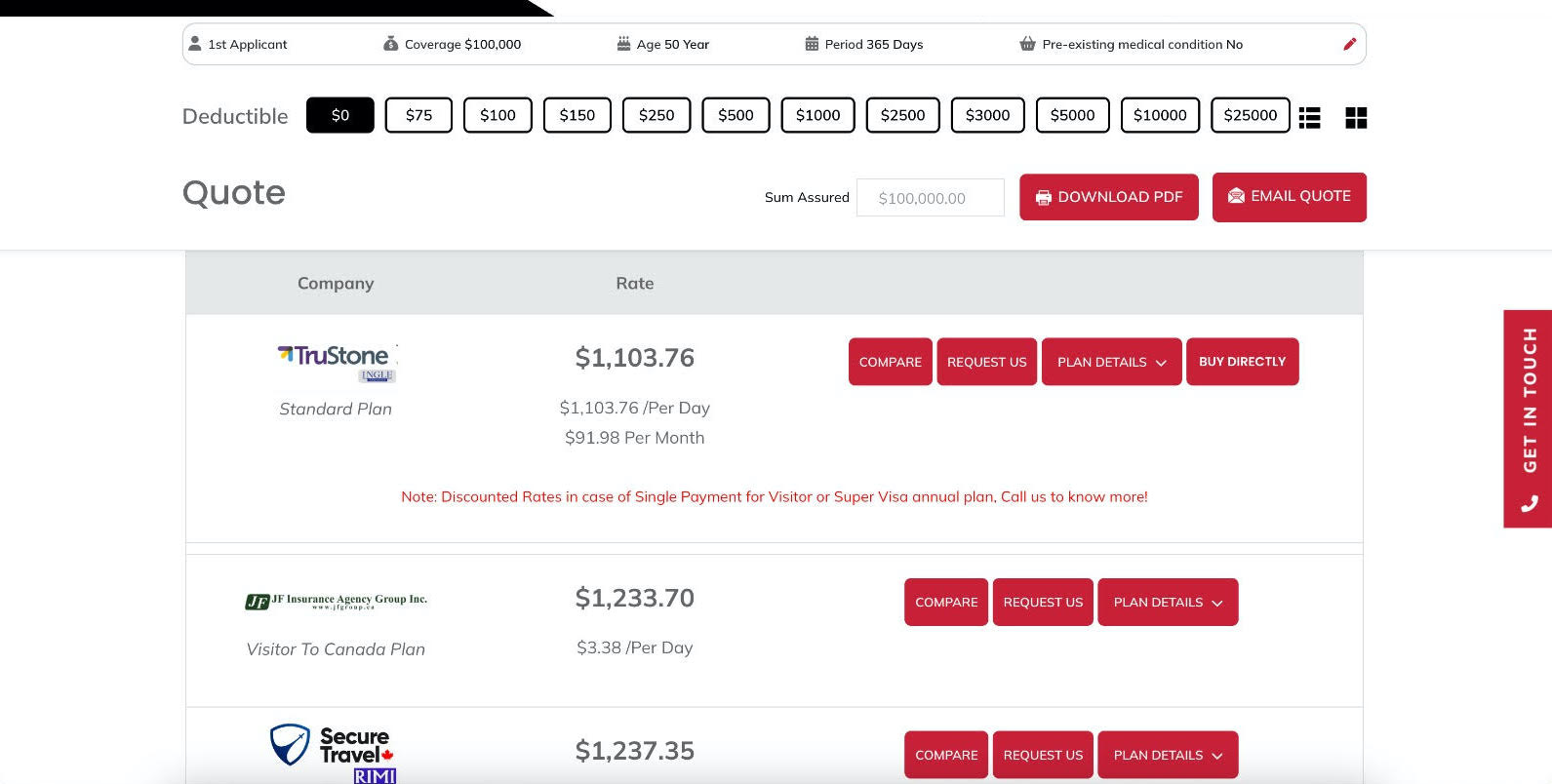
Task: Click the printer icon on Download PDF
Action: tap(1044, 197)
